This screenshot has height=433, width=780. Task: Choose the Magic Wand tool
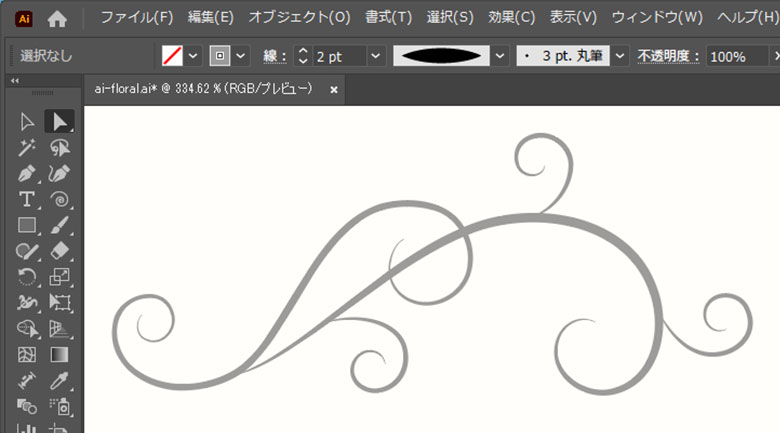click(x=28, y=148)
